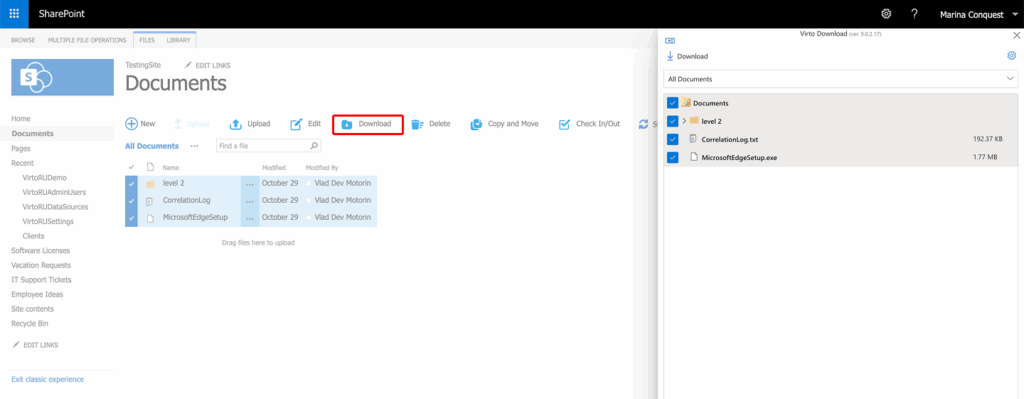Click the TestingSite breadcrumb link
The height and width of the screenshot is (399, 1024).
tap(142, 65)
